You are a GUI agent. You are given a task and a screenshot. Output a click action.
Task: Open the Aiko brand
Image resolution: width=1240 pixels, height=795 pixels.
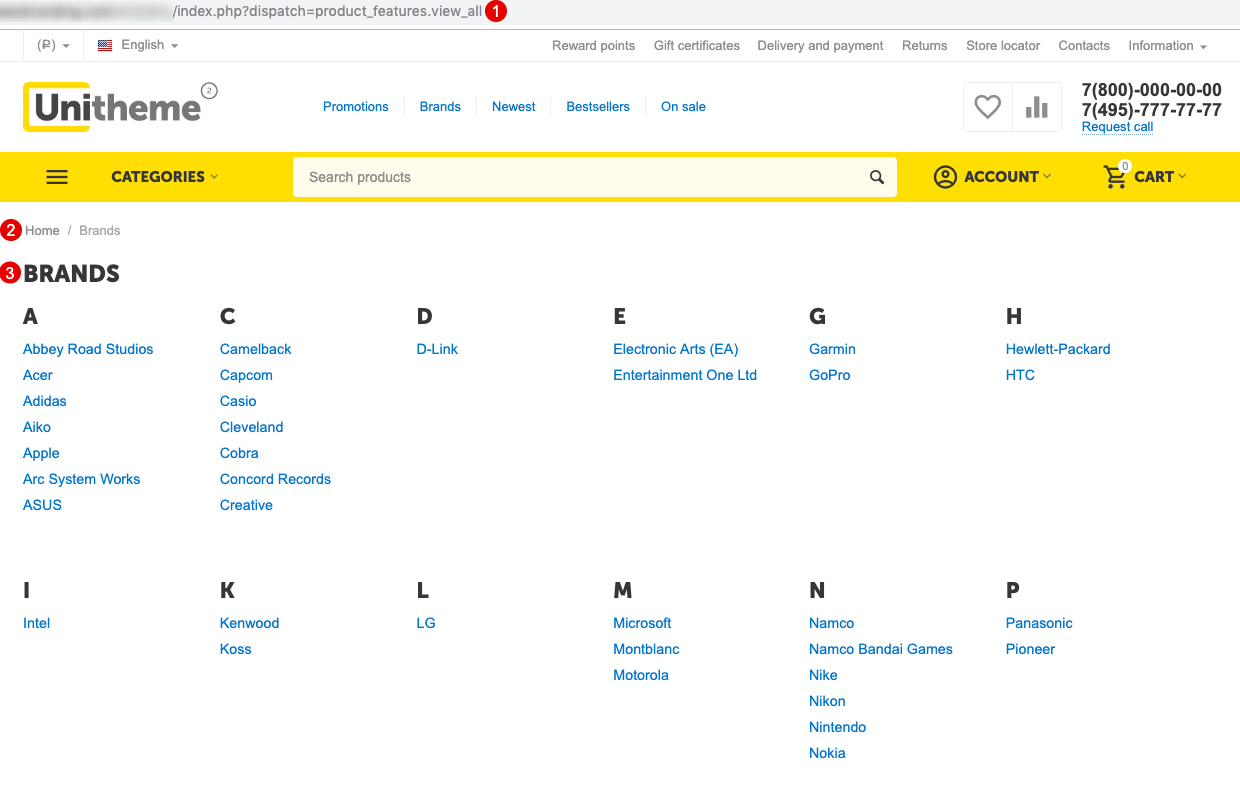tap(37, 427)
